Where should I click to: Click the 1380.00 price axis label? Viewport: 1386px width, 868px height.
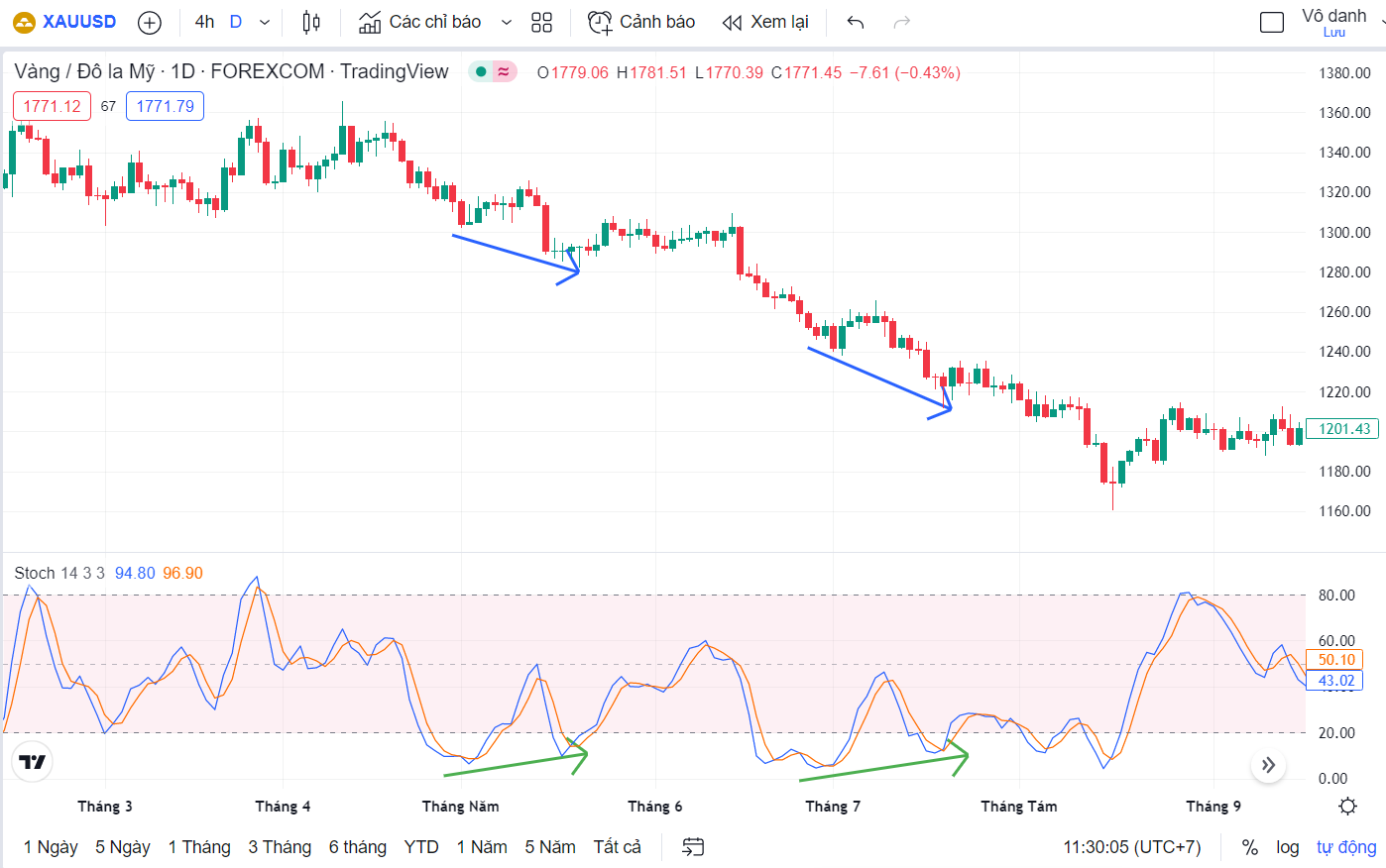(1344, 72)
